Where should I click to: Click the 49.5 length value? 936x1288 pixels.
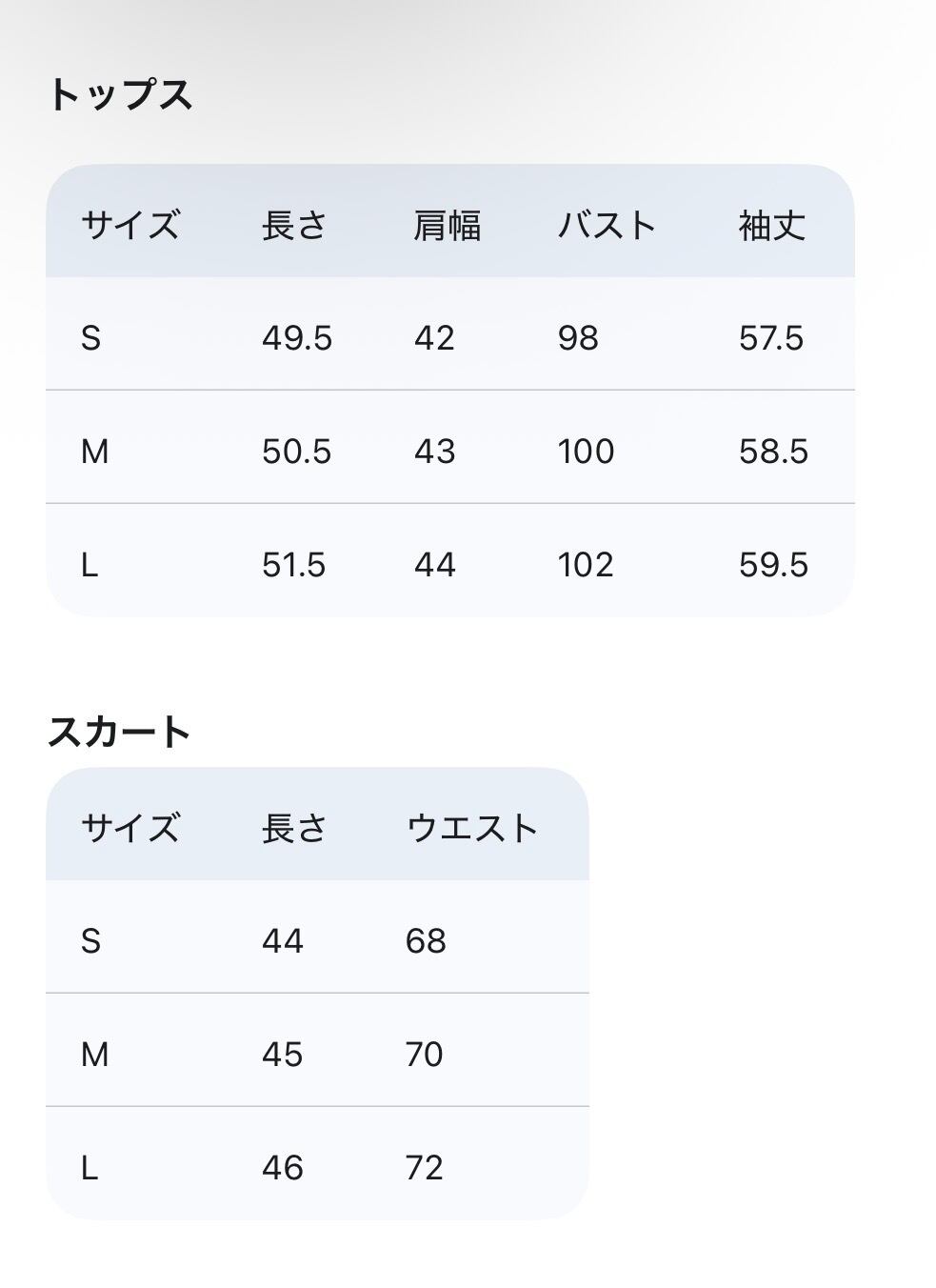tap(297, 338)
